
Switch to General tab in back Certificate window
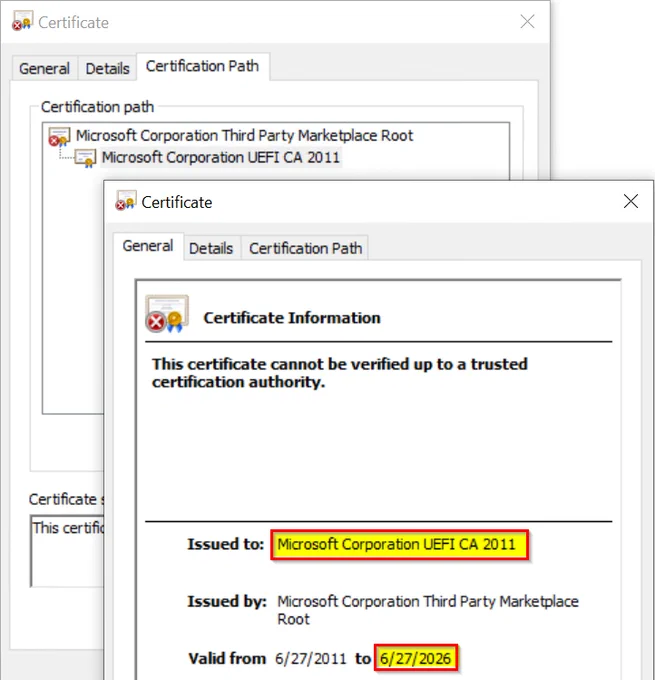tap(44, 68)
